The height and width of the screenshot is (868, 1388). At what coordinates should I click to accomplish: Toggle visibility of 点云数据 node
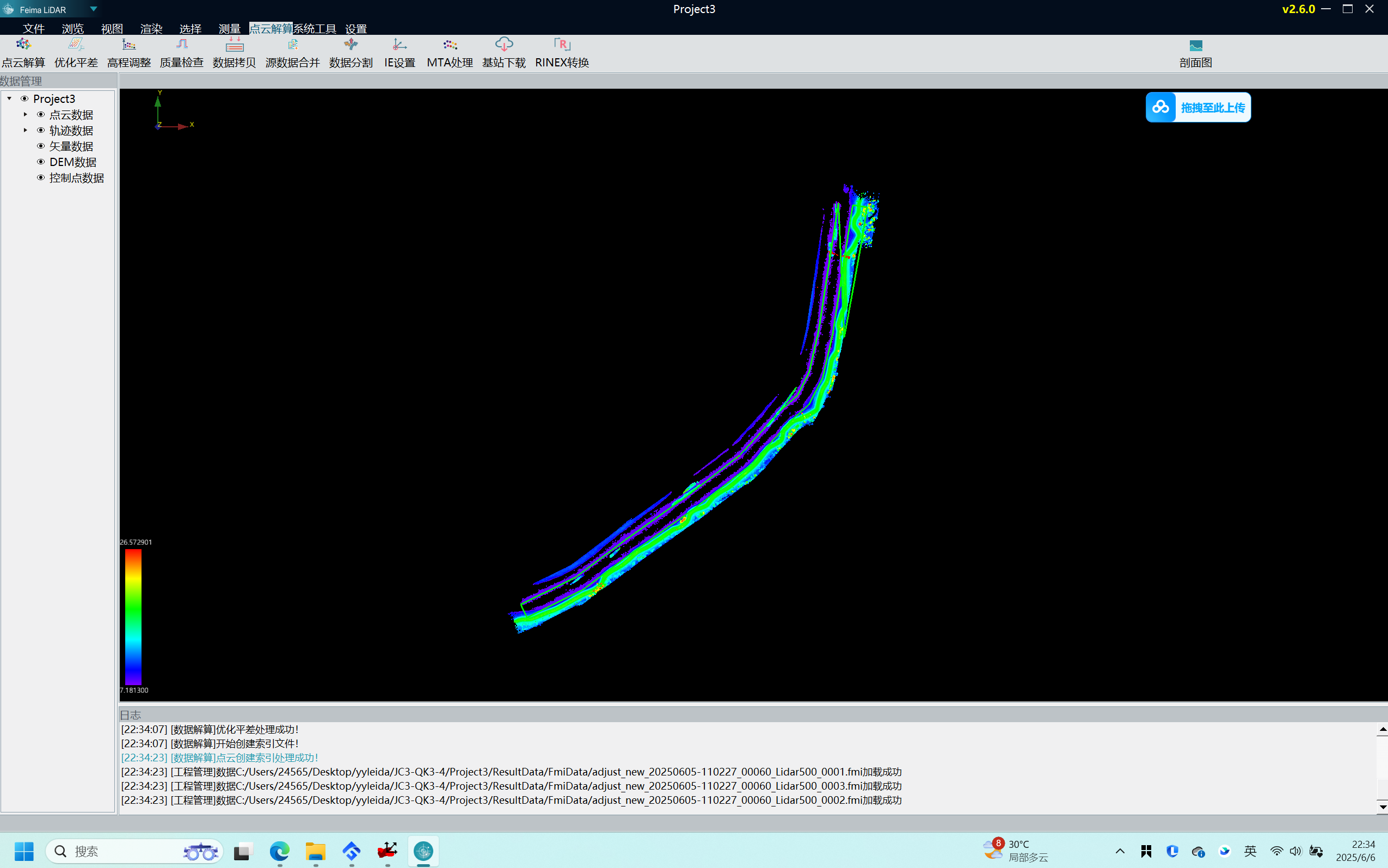[41, 115]
